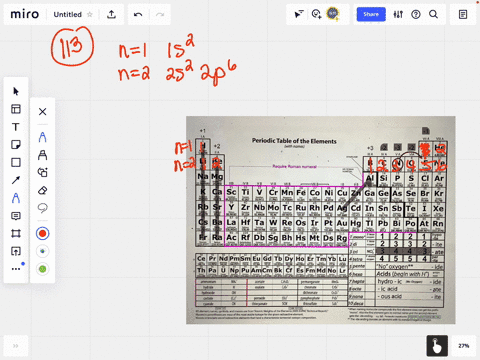Select the Comment tool
Screen dimensions: 480x360
click(16, 216)
